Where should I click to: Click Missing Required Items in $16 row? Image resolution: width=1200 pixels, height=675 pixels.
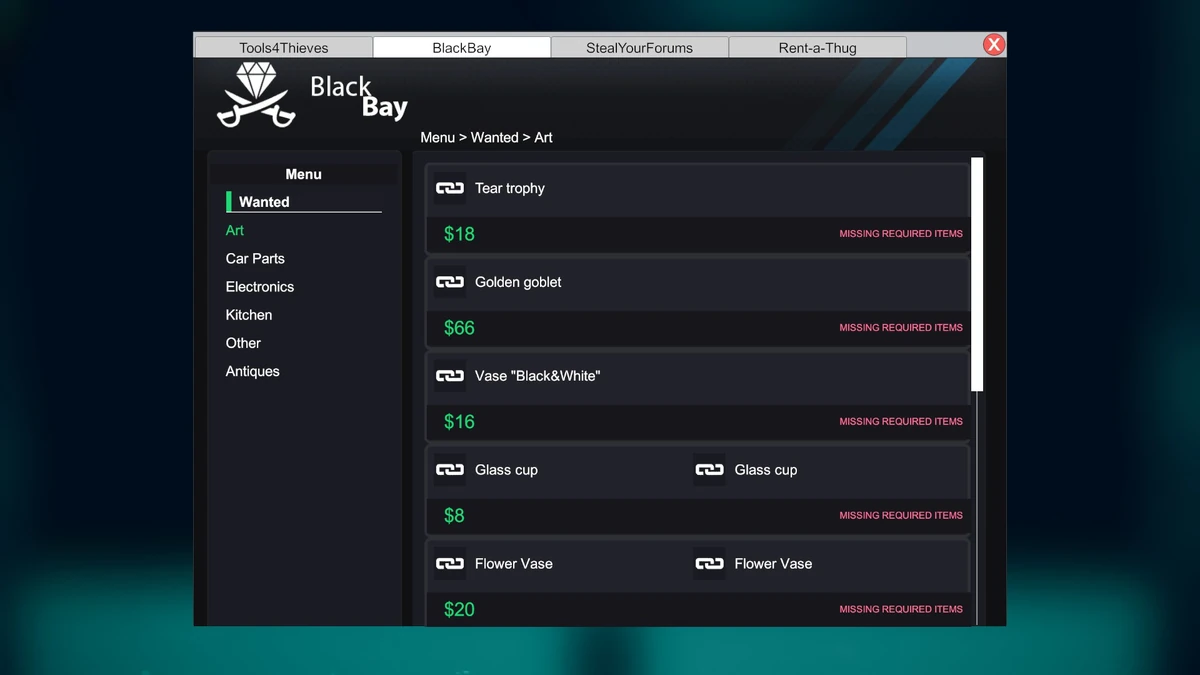pos(901,422)
